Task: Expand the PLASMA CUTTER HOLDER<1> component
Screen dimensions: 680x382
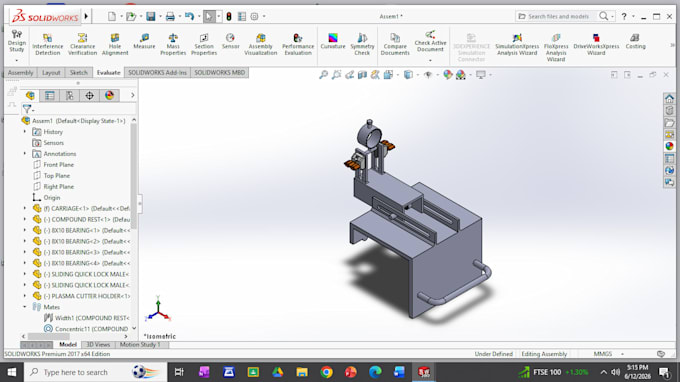Action: pos(25,296)
